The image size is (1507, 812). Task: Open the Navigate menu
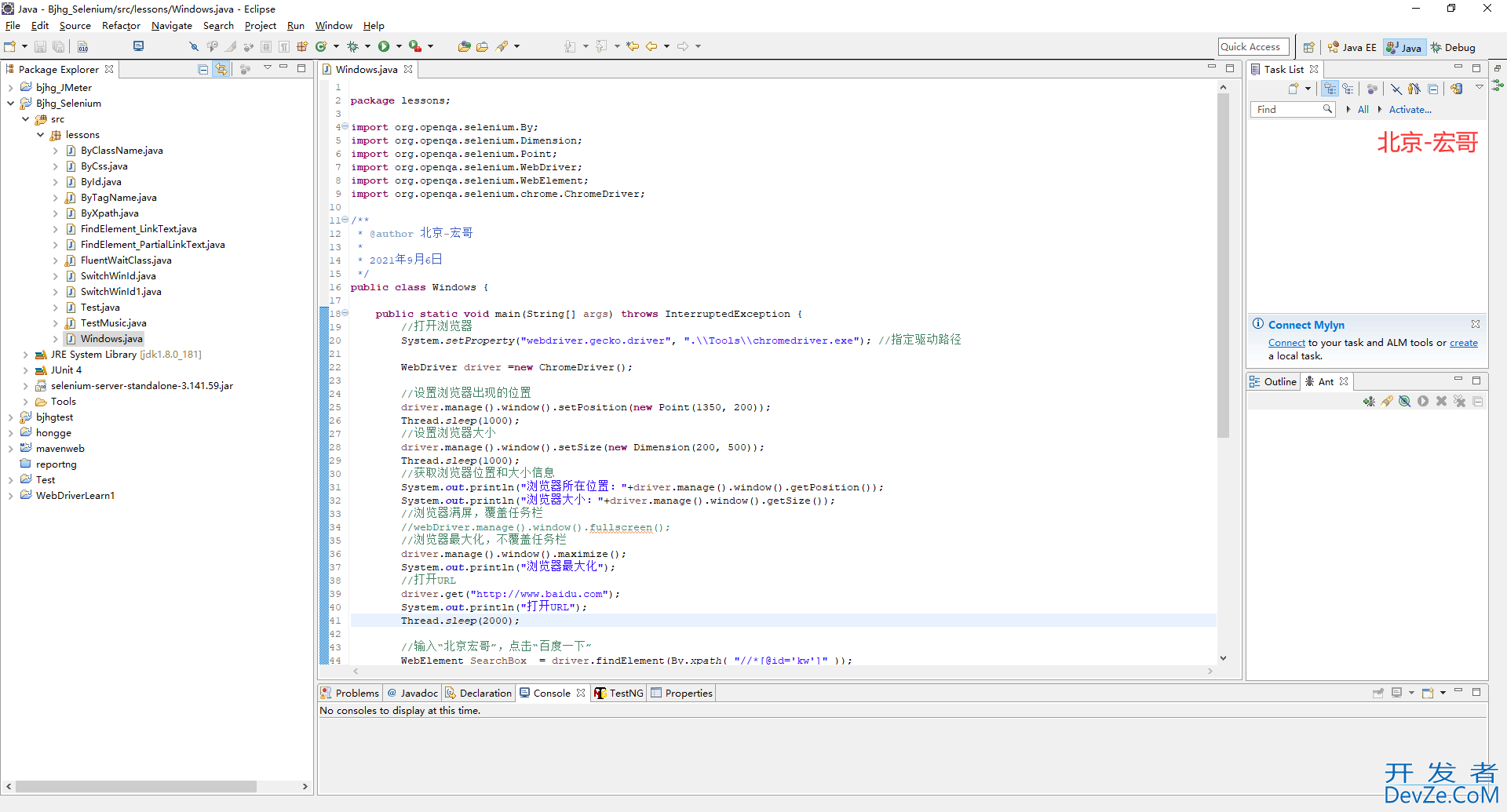click(171, 26)
